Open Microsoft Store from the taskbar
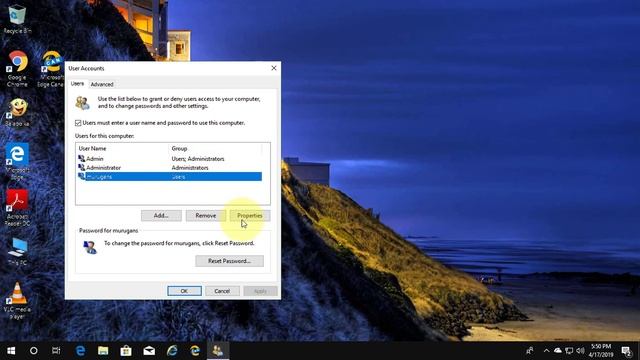 pyautogui.click(x=126, y=351)
